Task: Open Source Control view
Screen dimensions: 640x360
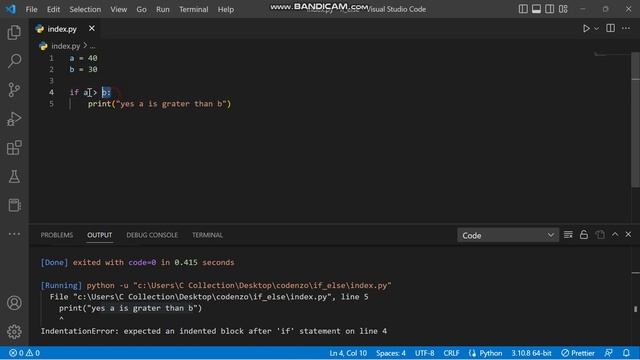Action: pyautogui.click(x=14, y=89)
